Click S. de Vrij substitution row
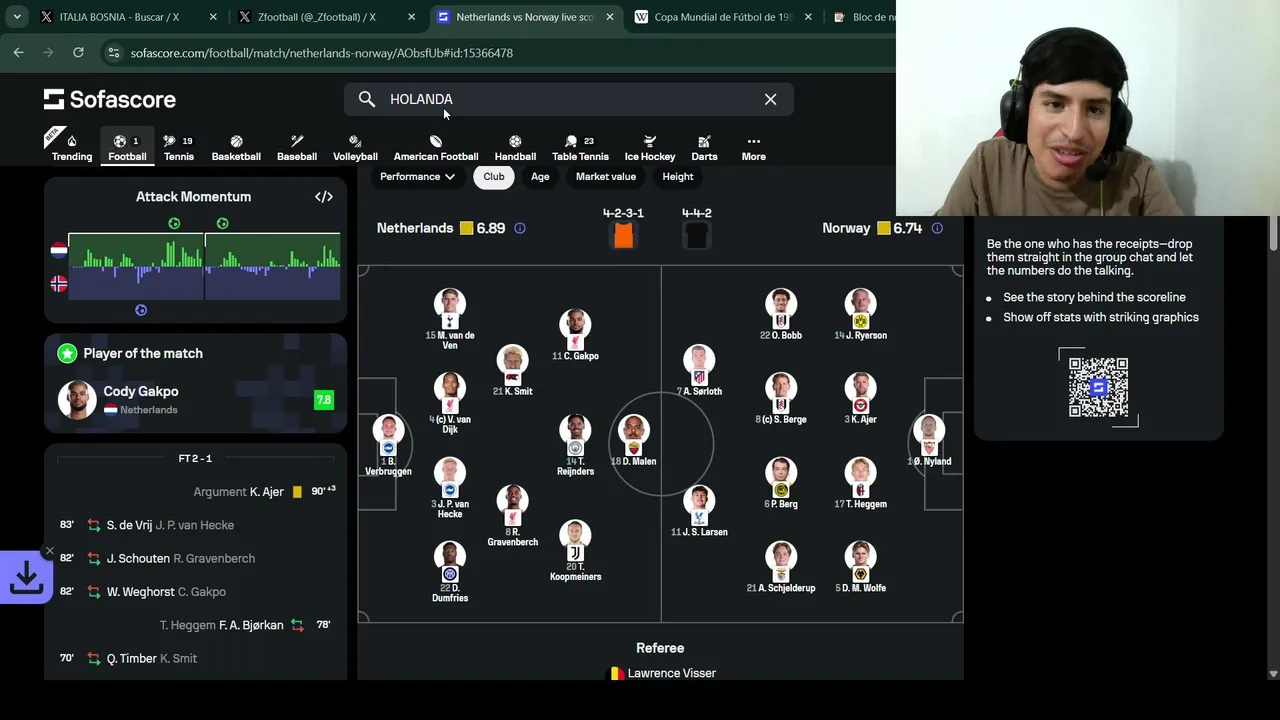The height and width of the screenshot is (720, 1280). coord(195,525)
